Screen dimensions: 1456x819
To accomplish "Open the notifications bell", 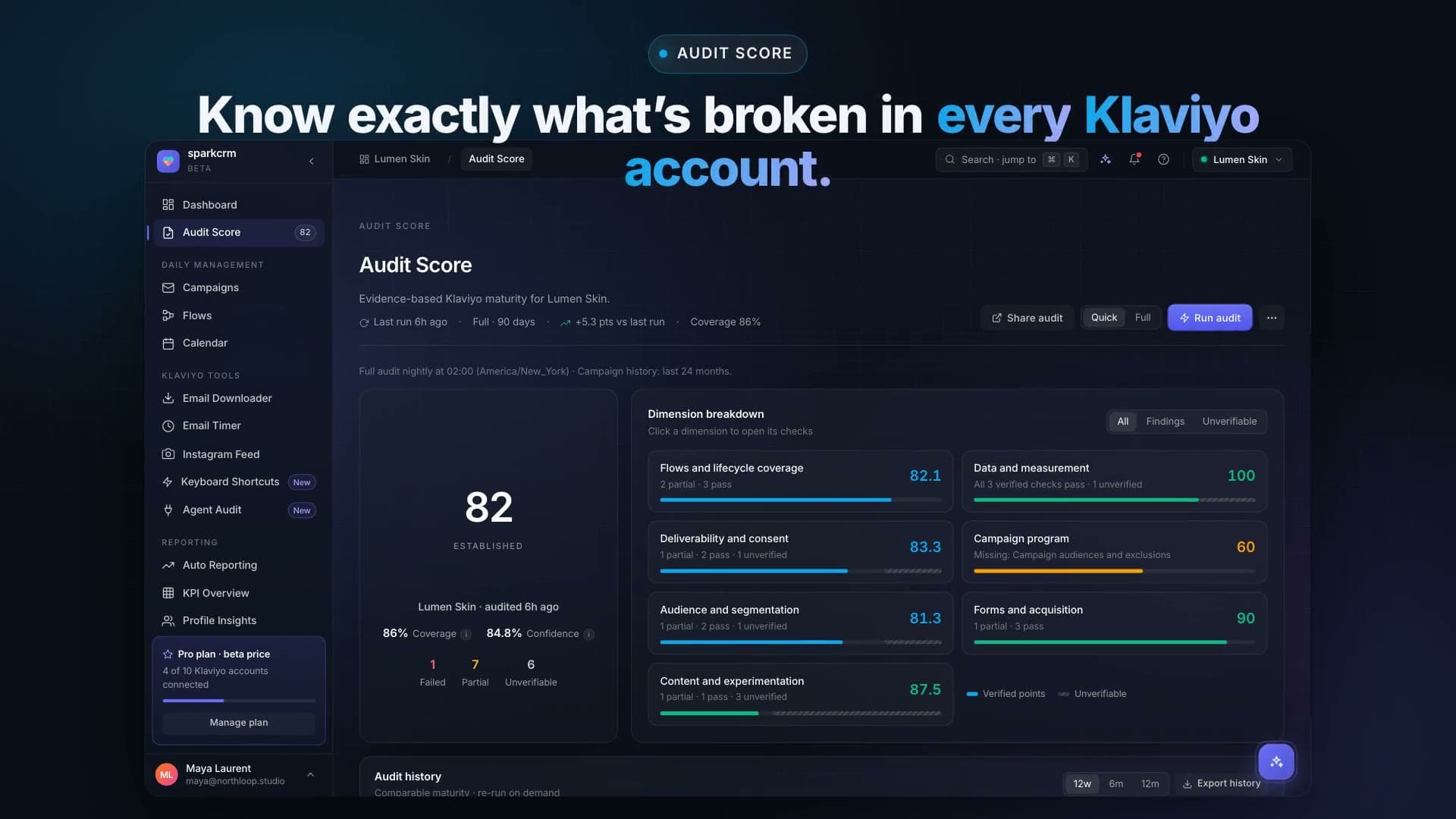I will tap(1134, 159).
